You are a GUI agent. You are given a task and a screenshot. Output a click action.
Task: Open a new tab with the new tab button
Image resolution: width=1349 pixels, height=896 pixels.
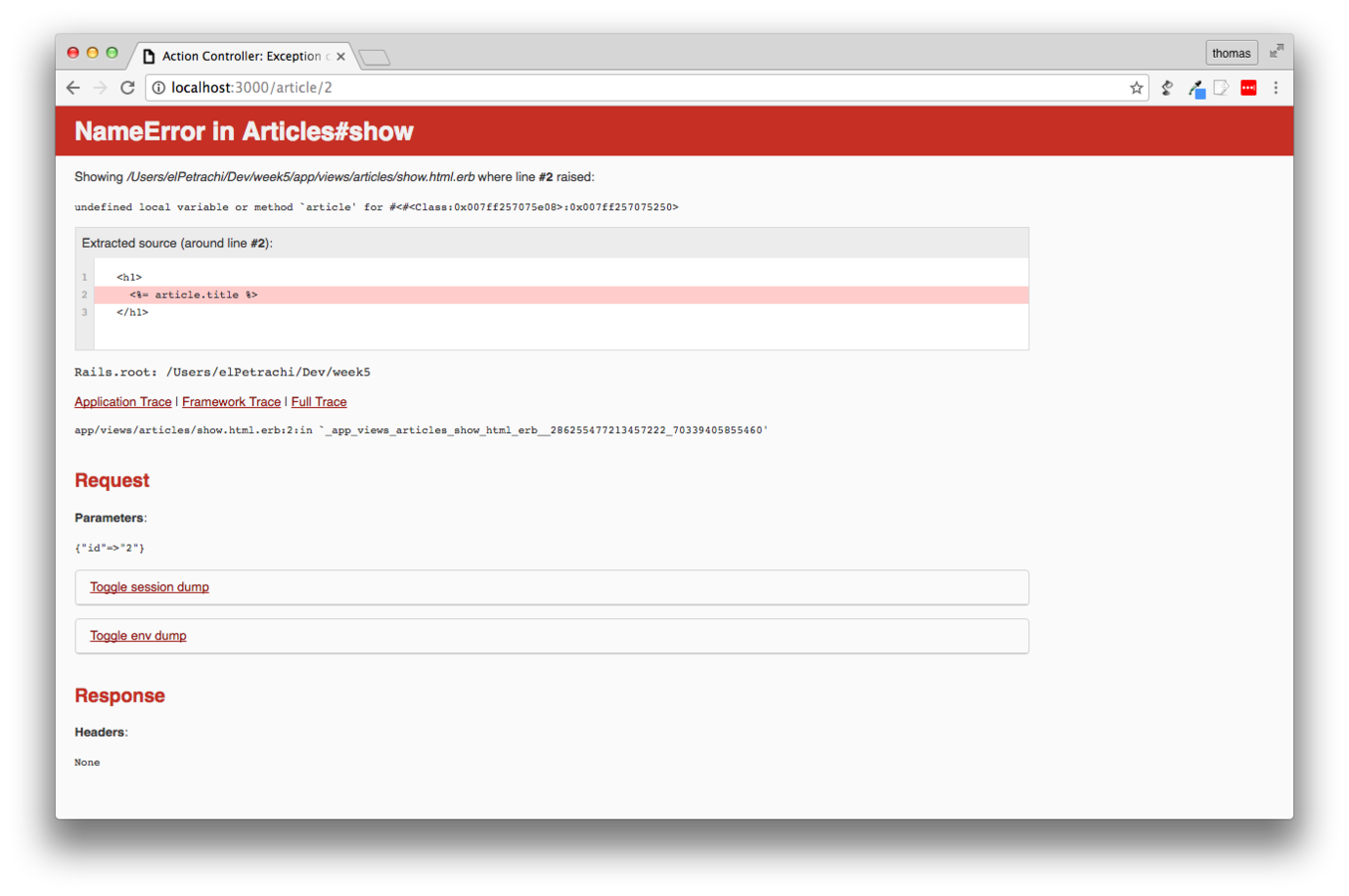point(374,58)
